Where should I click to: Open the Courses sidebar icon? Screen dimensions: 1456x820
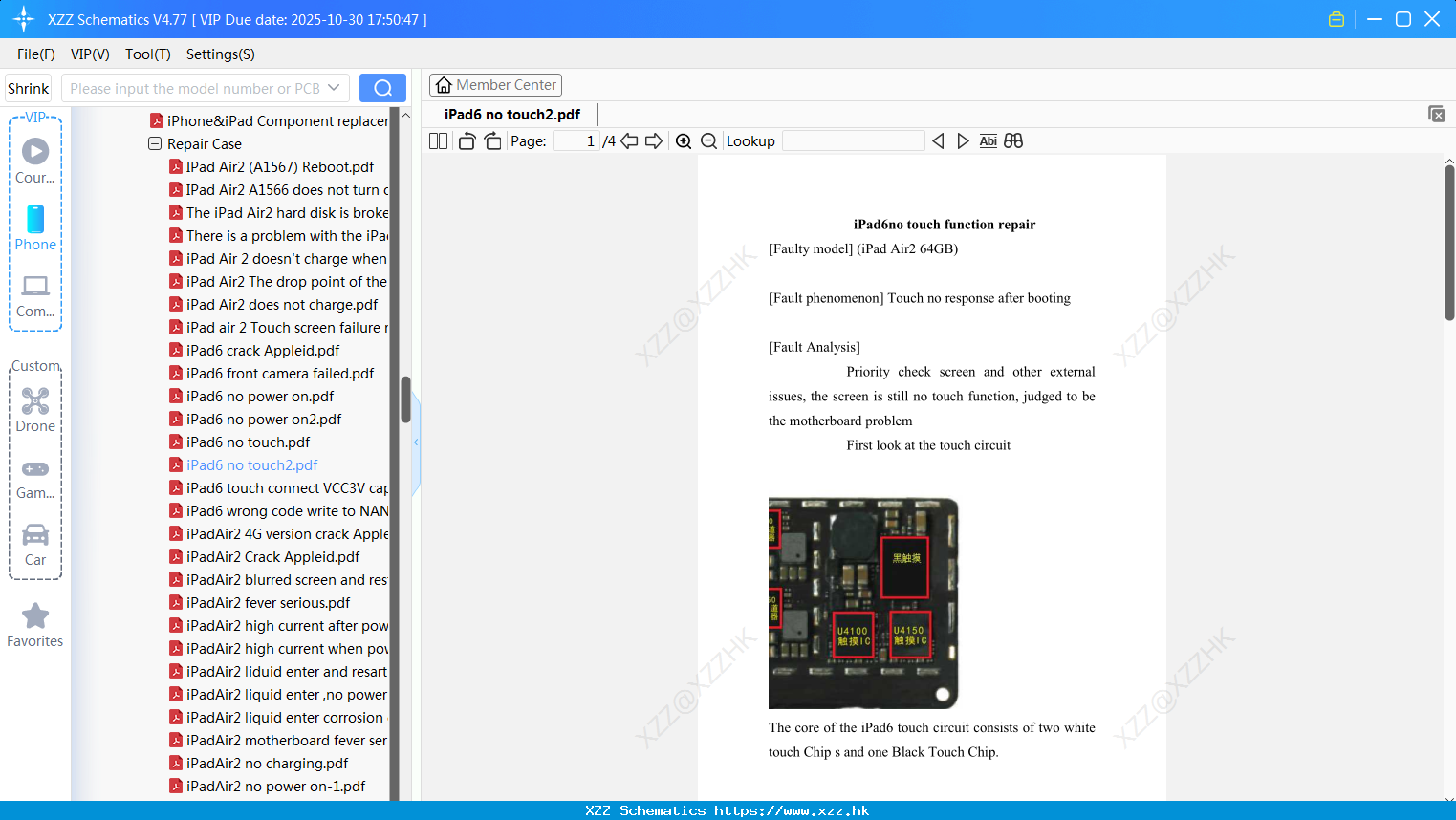35,161
